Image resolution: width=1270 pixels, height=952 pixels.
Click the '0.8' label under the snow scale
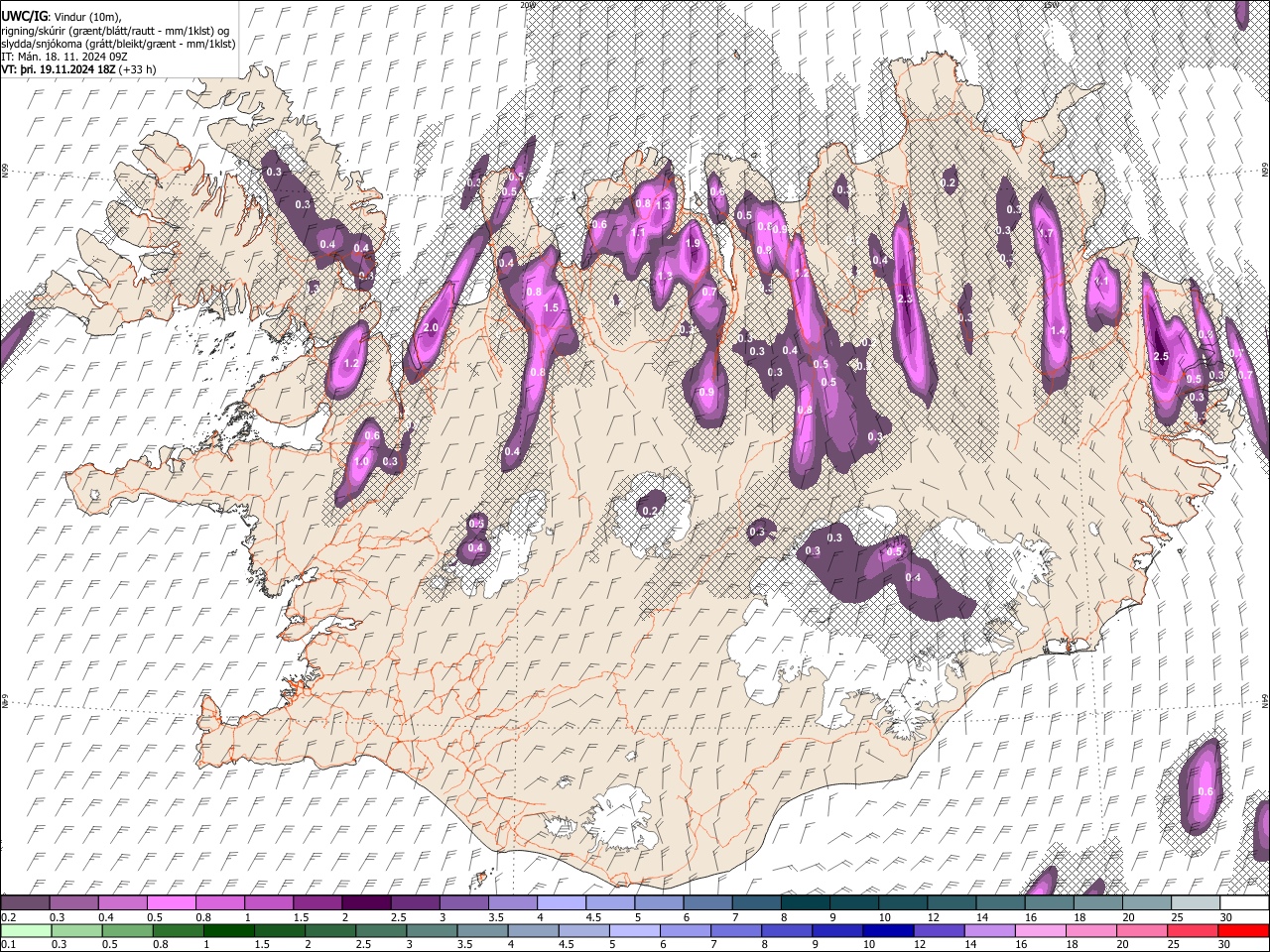click(x=203, y=917)
